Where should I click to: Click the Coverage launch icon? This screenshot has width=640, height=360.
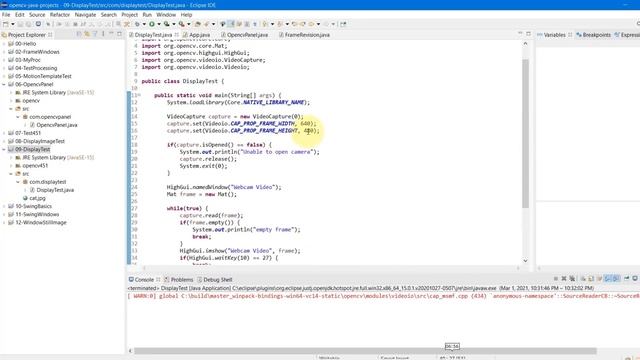[x=167, y=24]
